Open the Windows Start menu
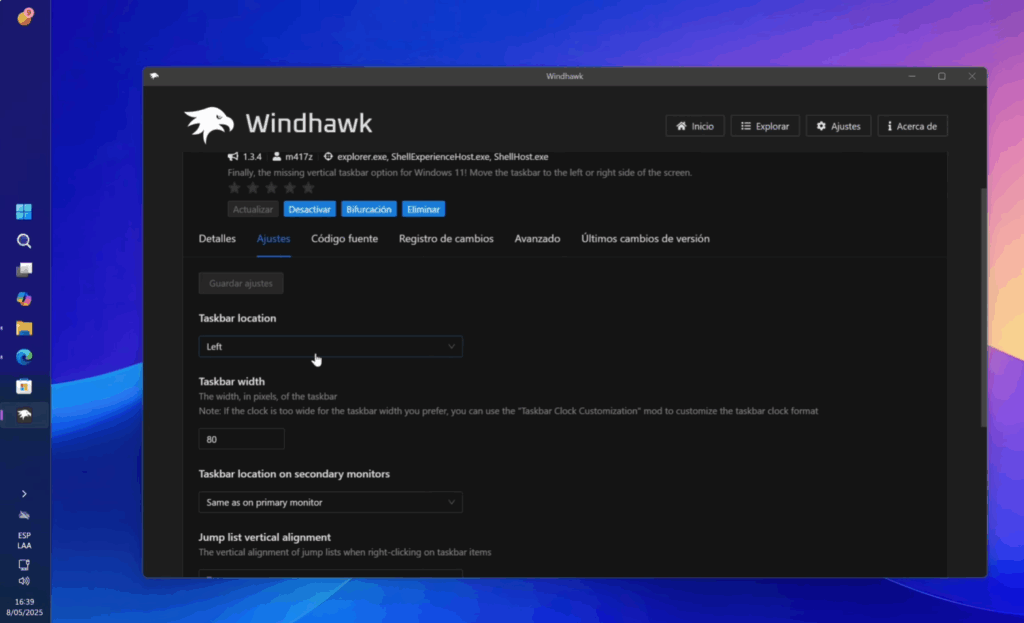 tap(24, 212)
